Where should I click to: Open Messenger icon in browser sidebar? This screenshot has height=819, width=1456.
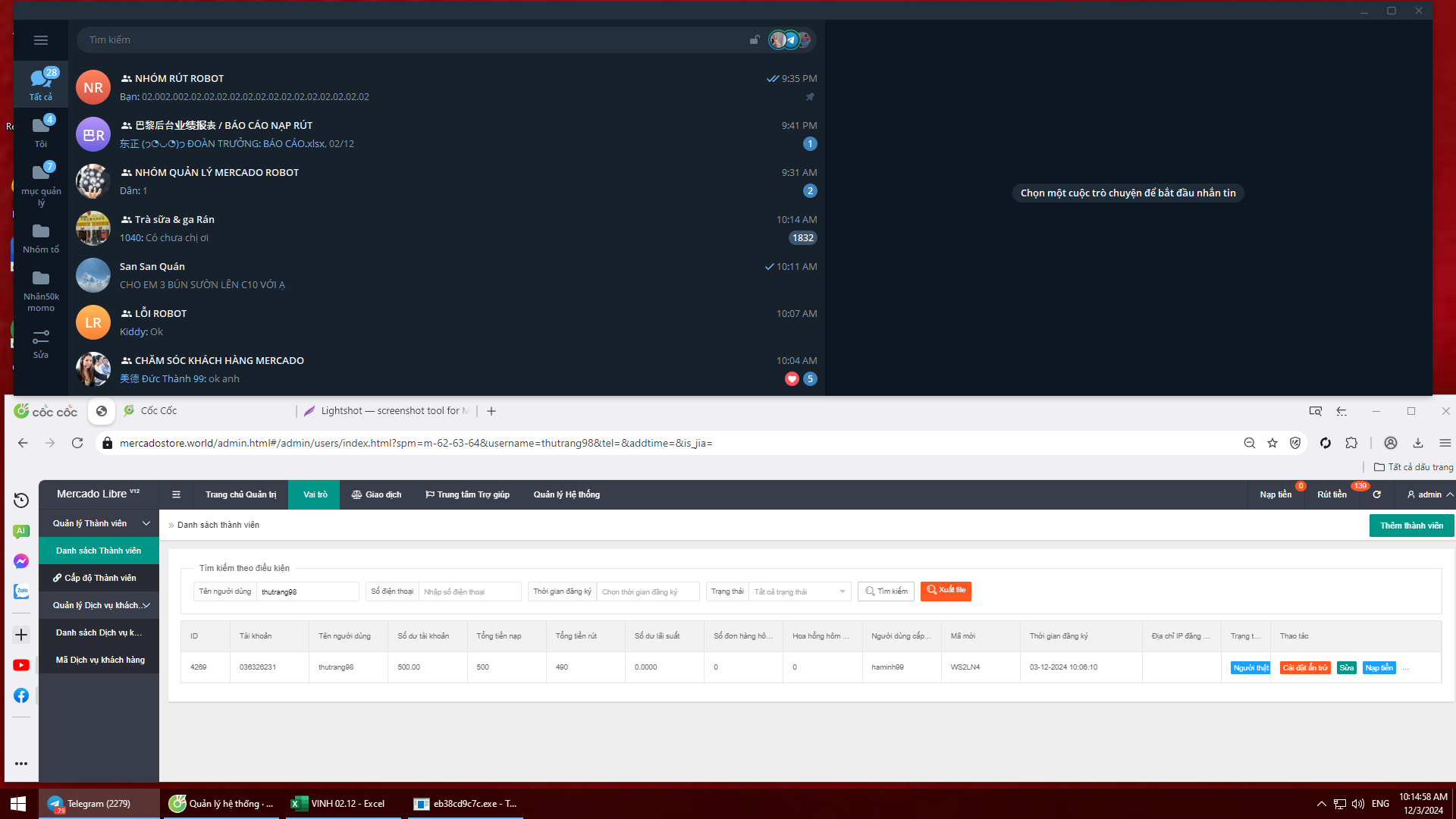21,561
